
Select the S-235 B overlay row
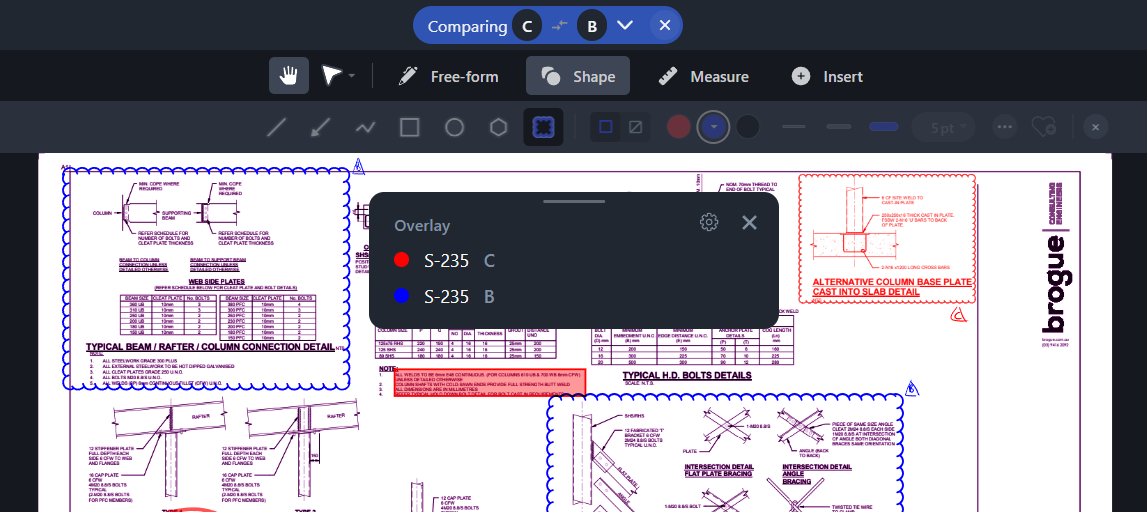pos(574,296)
